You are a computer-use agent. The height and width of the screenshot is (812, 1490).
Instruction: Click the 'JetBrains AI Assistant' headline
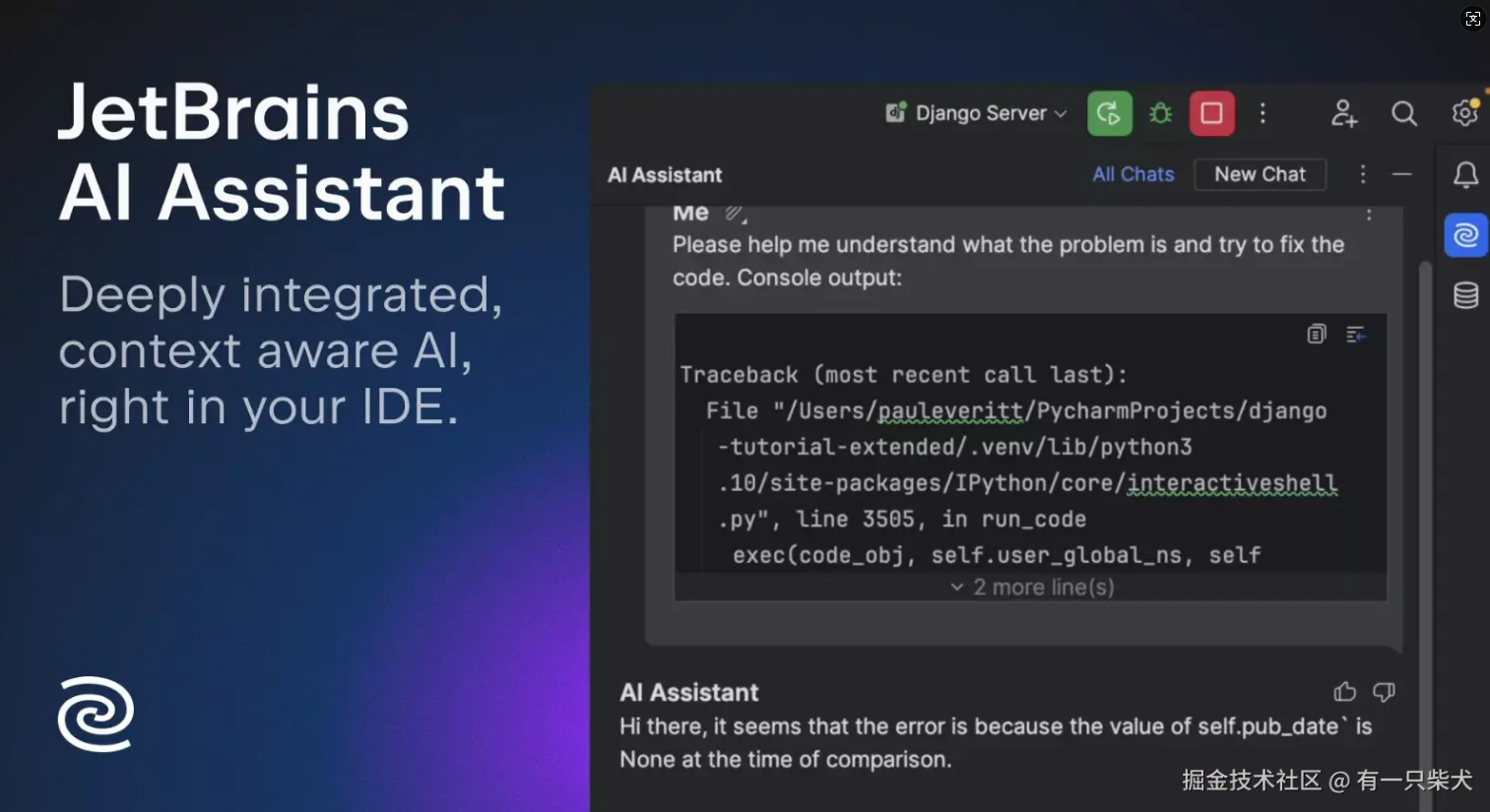click(x=282, y=152)
